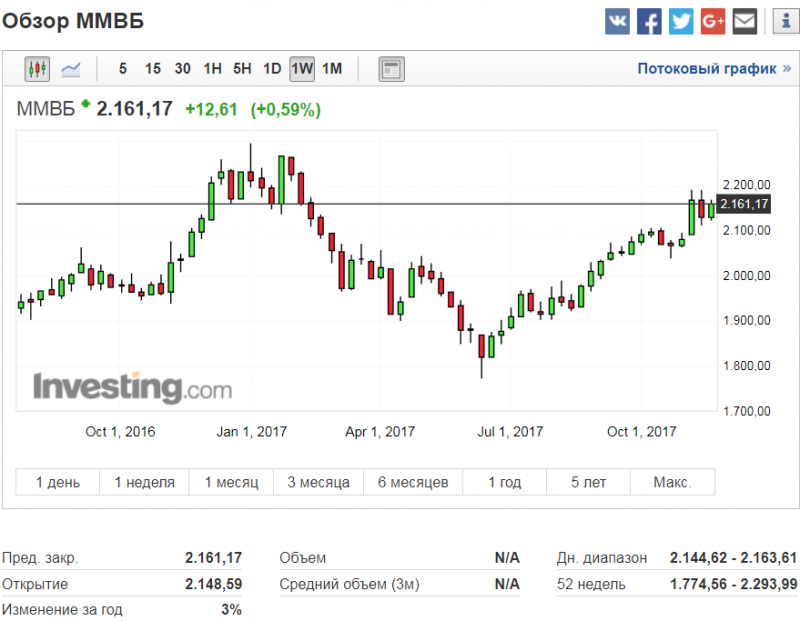Share on Twitter icon
Image resolution: width=800 pixels, height=621 pixels.
(x=681, y=21)
